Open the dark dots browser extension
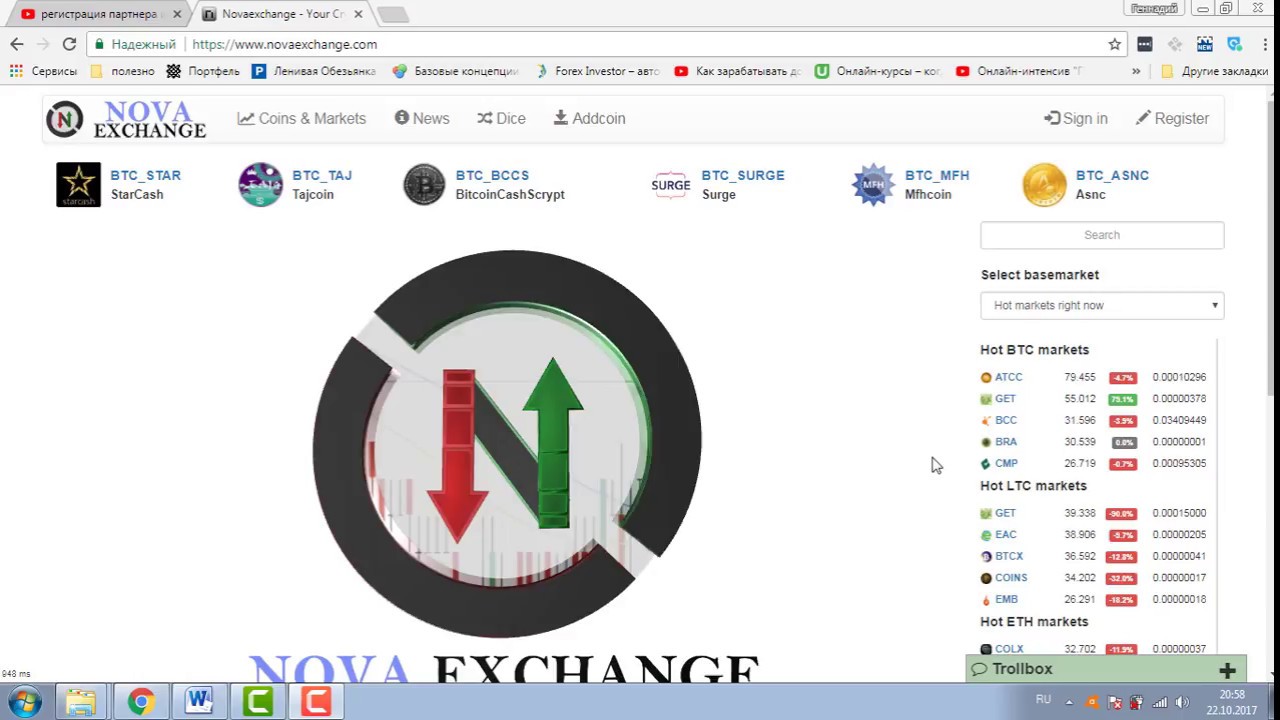 click(x=1145, y=44)
